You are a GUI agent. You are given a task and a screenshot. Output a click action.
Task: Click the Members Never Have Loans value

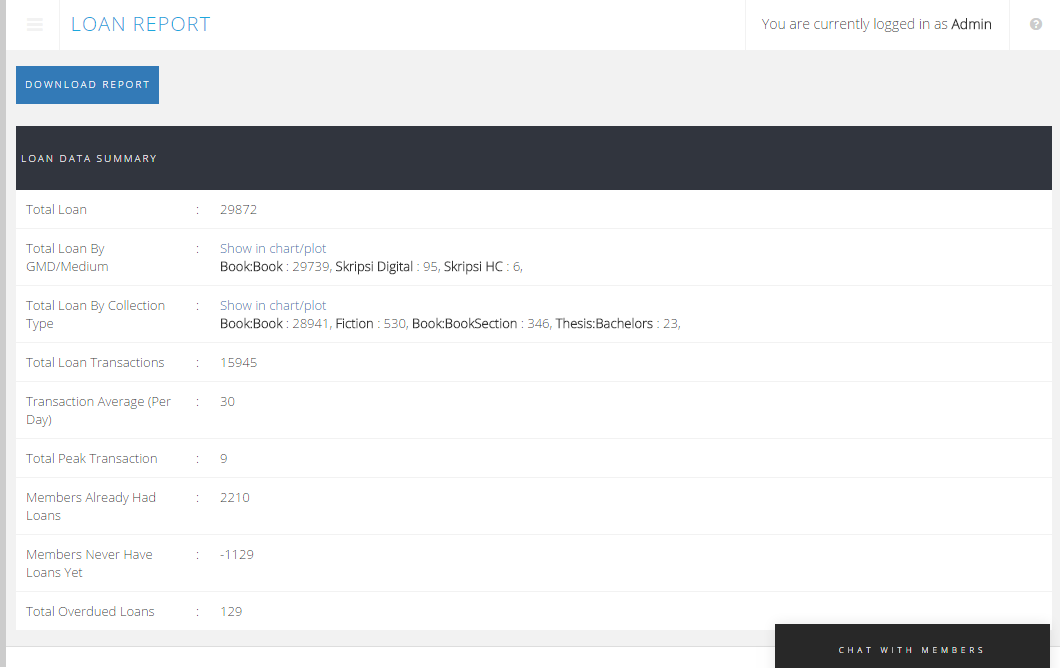[x=236, y=555]
